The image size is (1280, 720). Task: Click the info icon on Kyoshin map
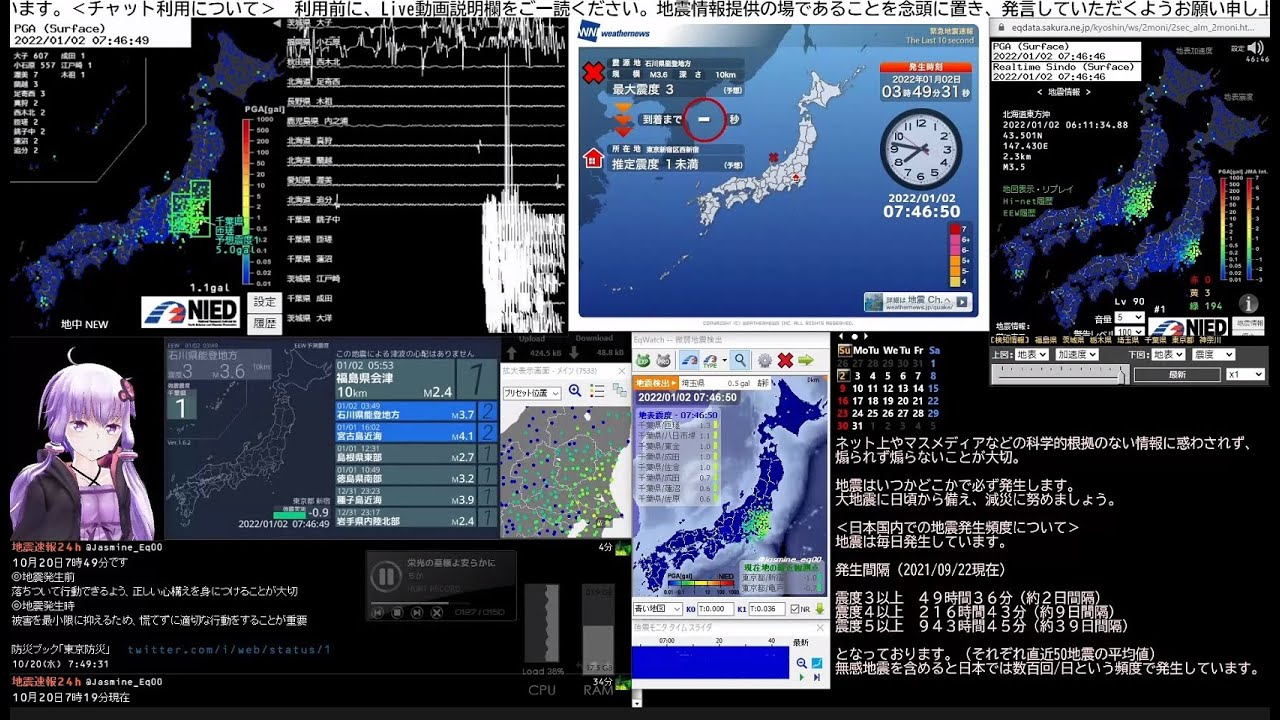pos(1248,304)
